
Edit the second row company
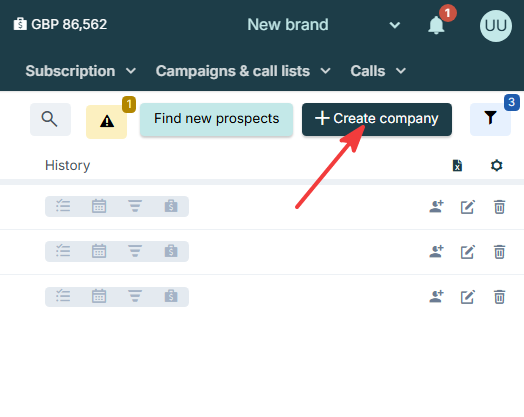(x=468, y=252)
